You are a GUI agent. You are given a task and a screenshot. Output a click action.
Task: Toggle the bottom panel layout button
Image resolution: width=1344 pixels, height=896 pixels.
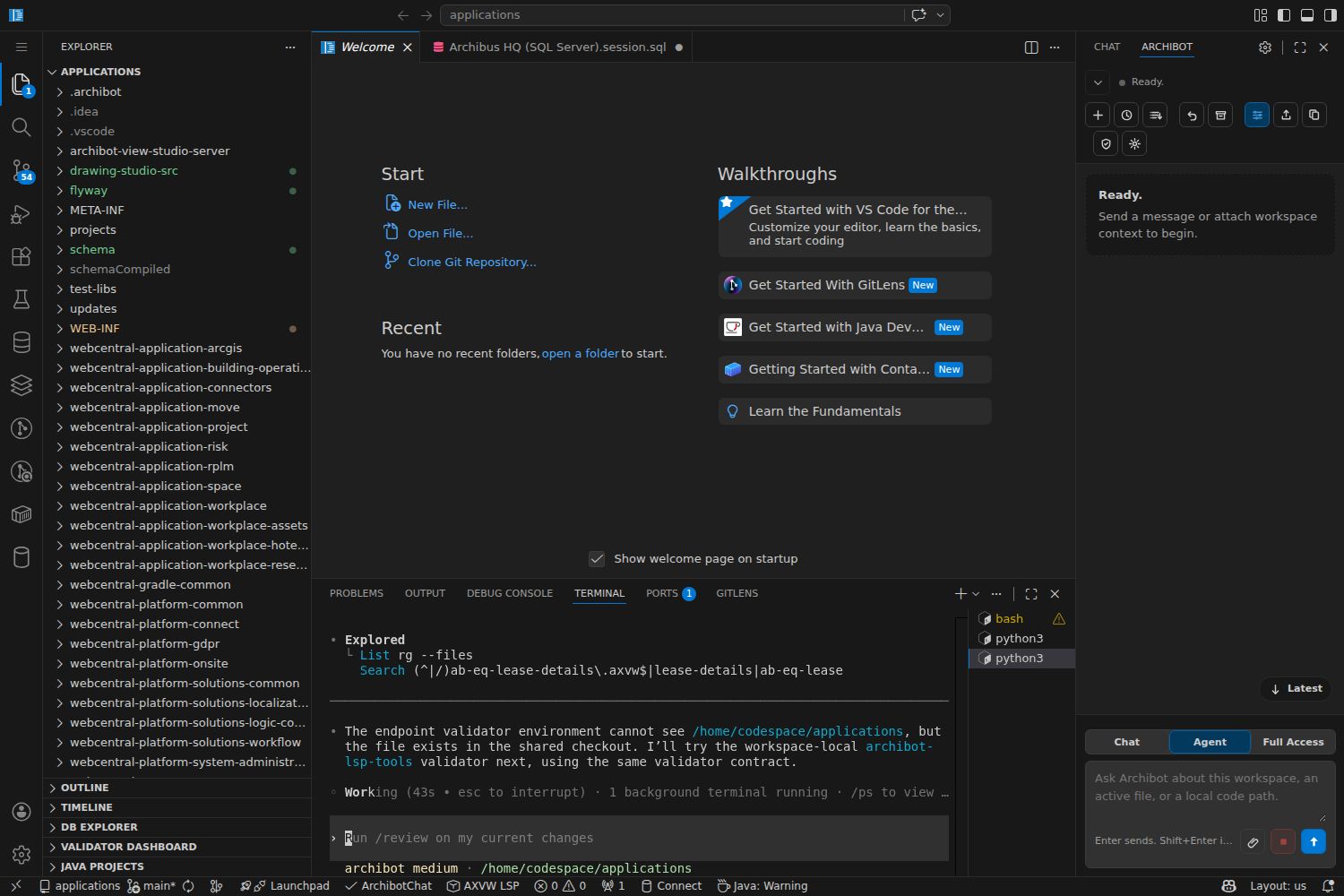(x=1307, y=15)
